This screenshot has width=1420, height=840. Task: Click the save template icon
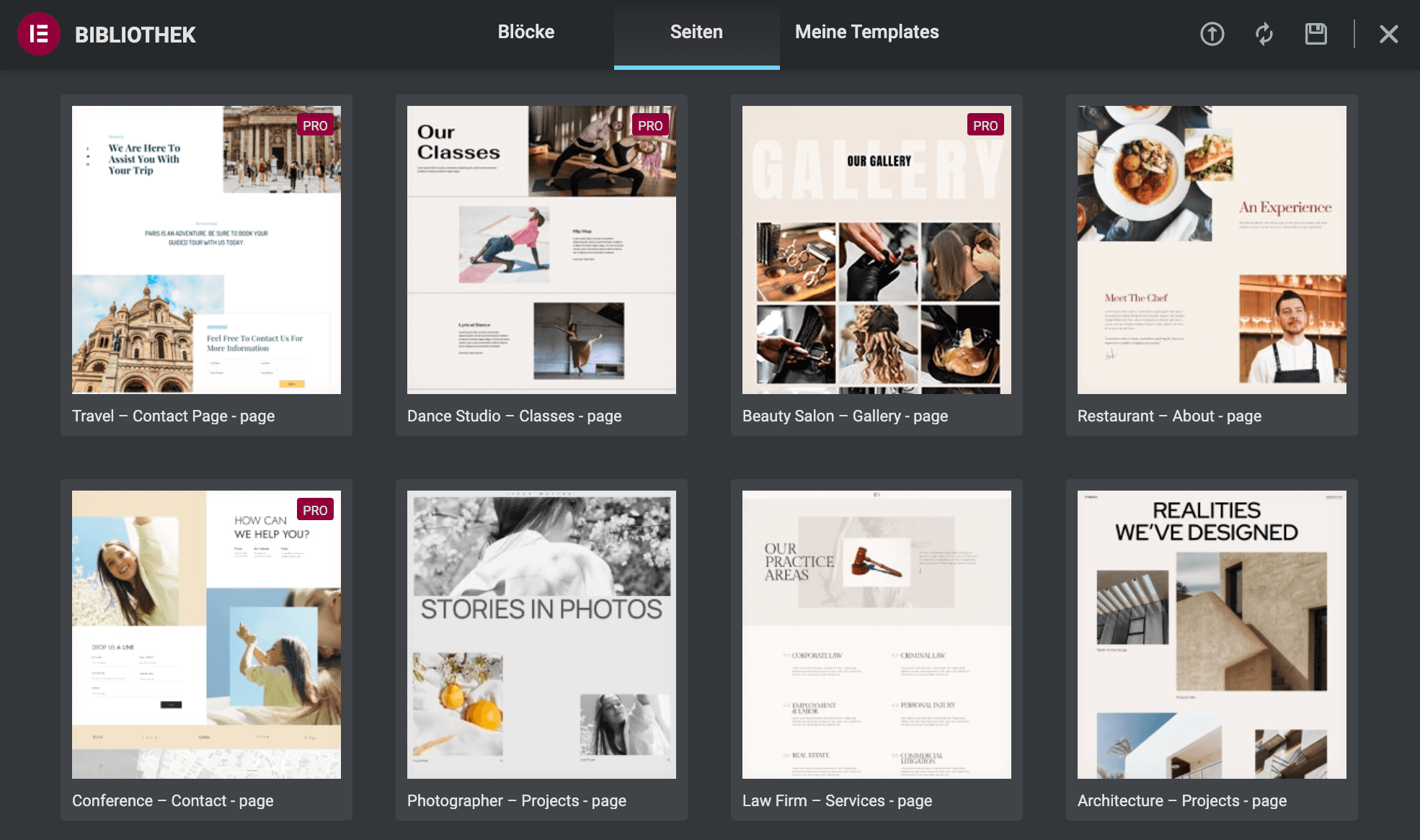click(x=1315, y=34)
